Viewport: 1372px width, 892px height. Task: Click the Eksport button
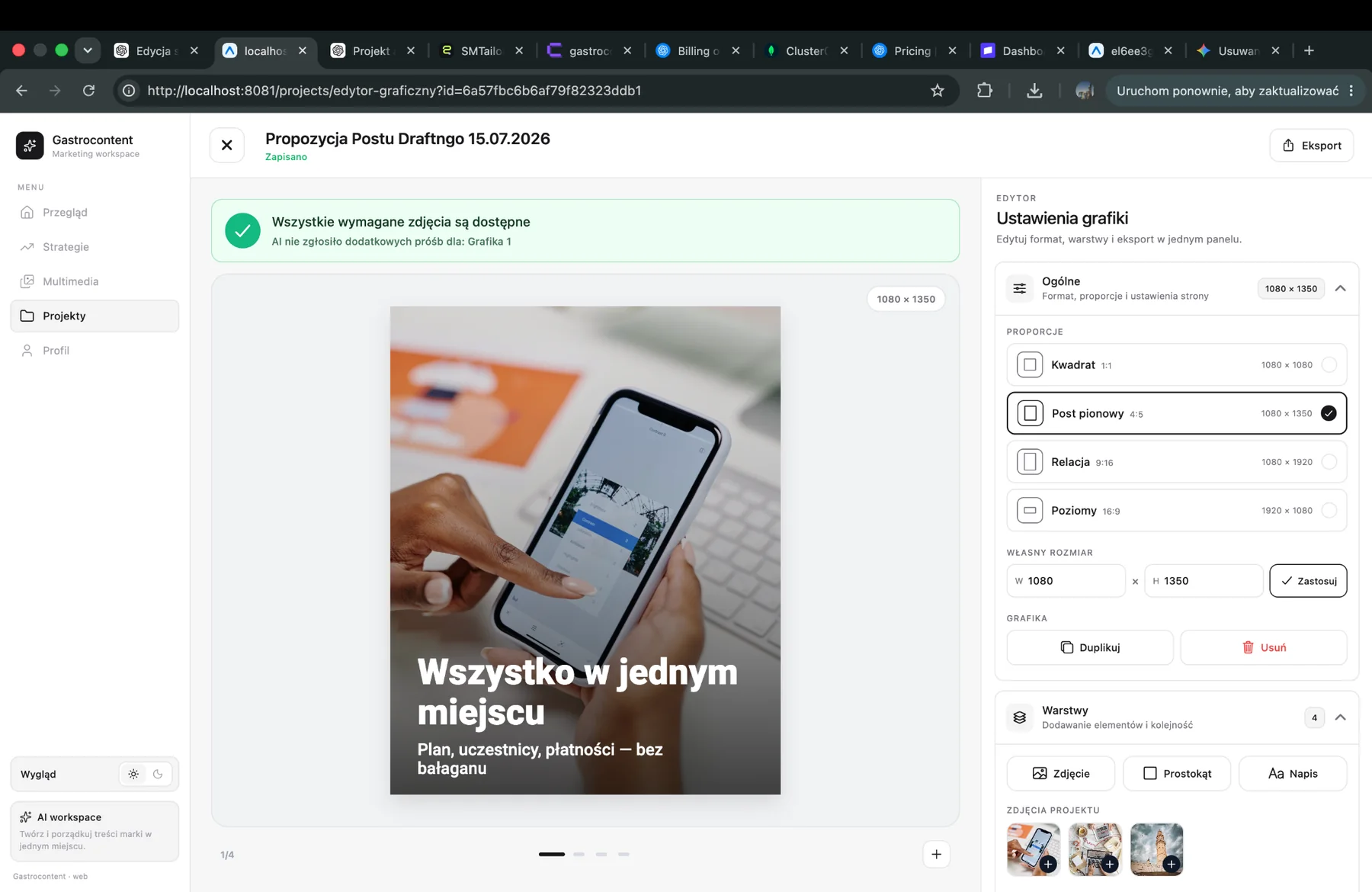(1311, 145)
